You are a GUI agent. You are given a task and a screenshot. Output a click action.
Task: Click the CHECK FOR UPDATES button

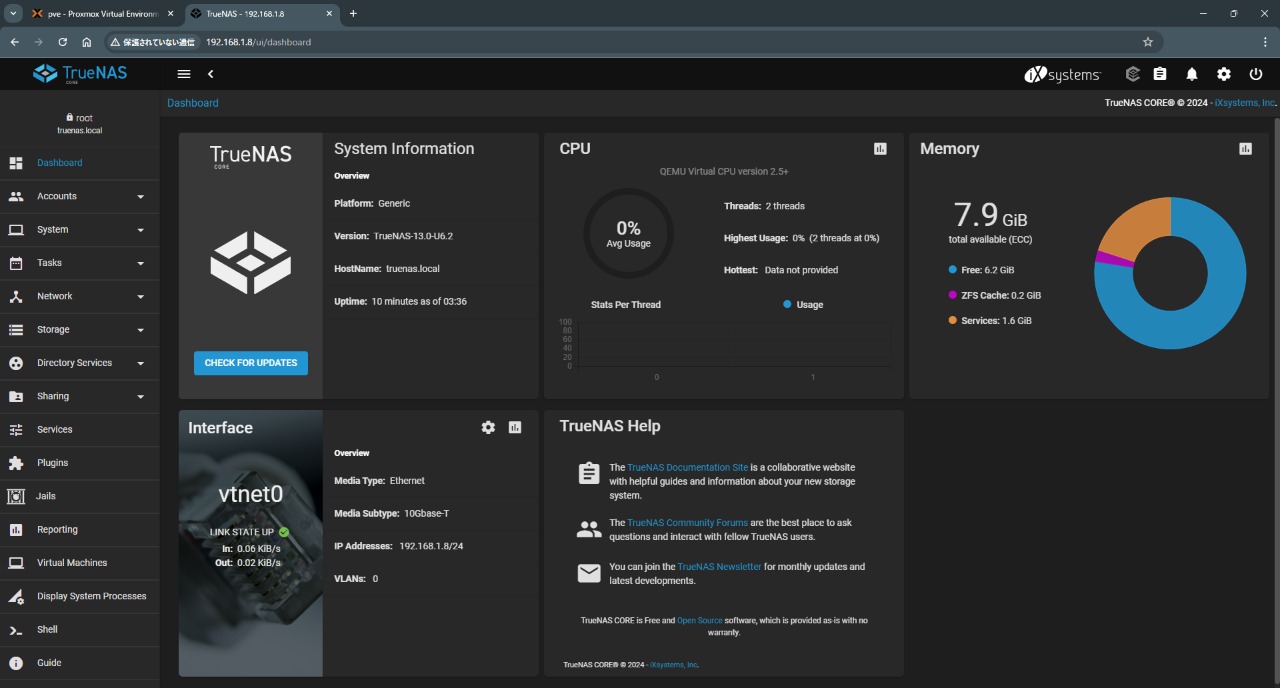(x=251, y=363)
